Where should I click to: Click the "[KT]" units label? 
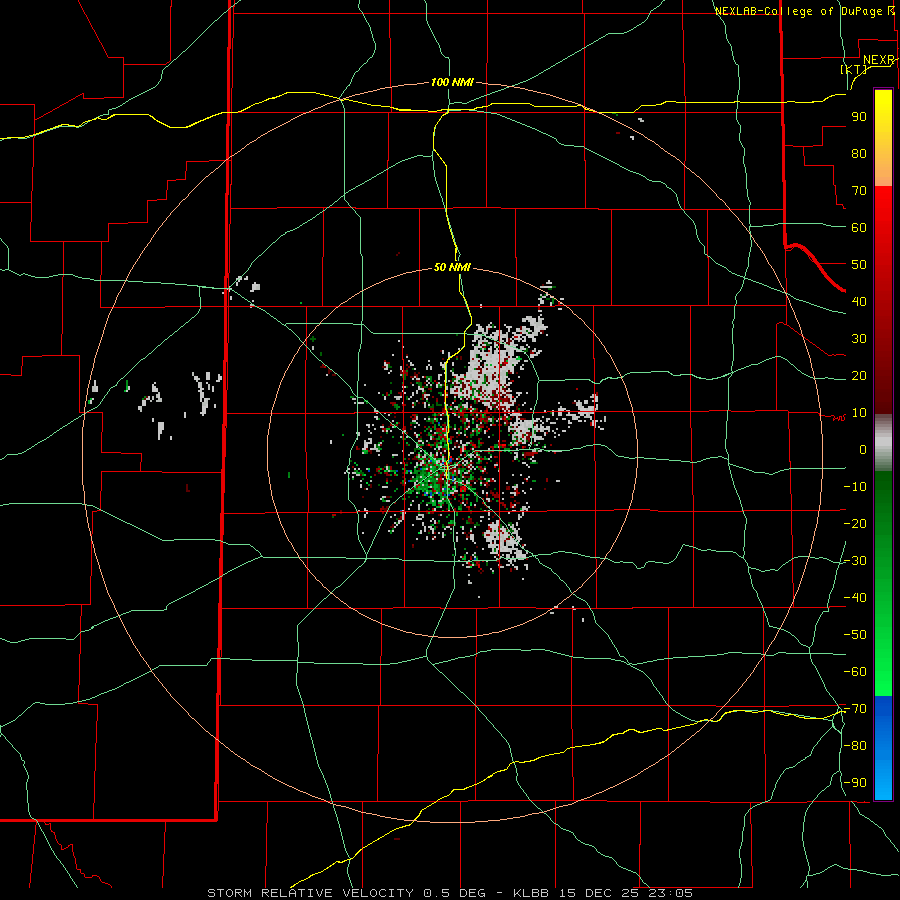pos(854,69)
